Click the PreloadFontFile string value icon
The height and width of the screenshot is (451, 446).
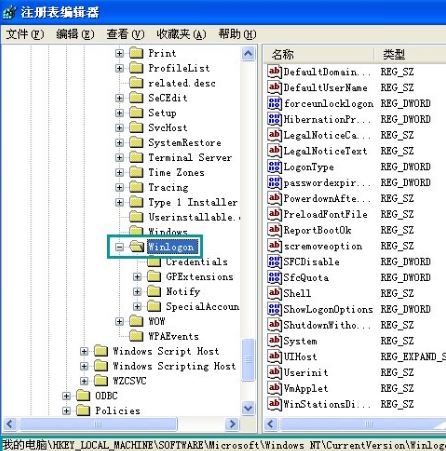pyautogui.click(x=274, y=214)
